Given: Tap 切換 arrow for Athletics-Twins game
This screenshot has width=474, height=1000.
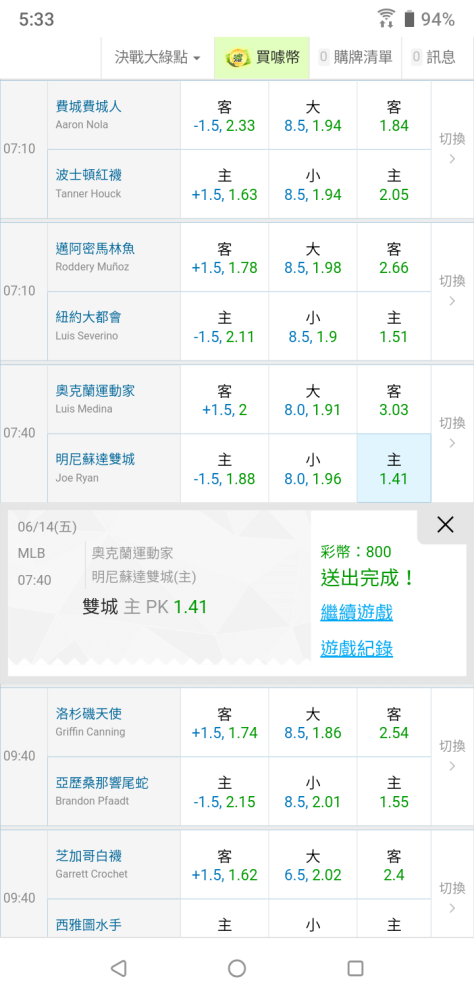Looking at the screenshot, I should pyautogui.click(x=452, y=434).
